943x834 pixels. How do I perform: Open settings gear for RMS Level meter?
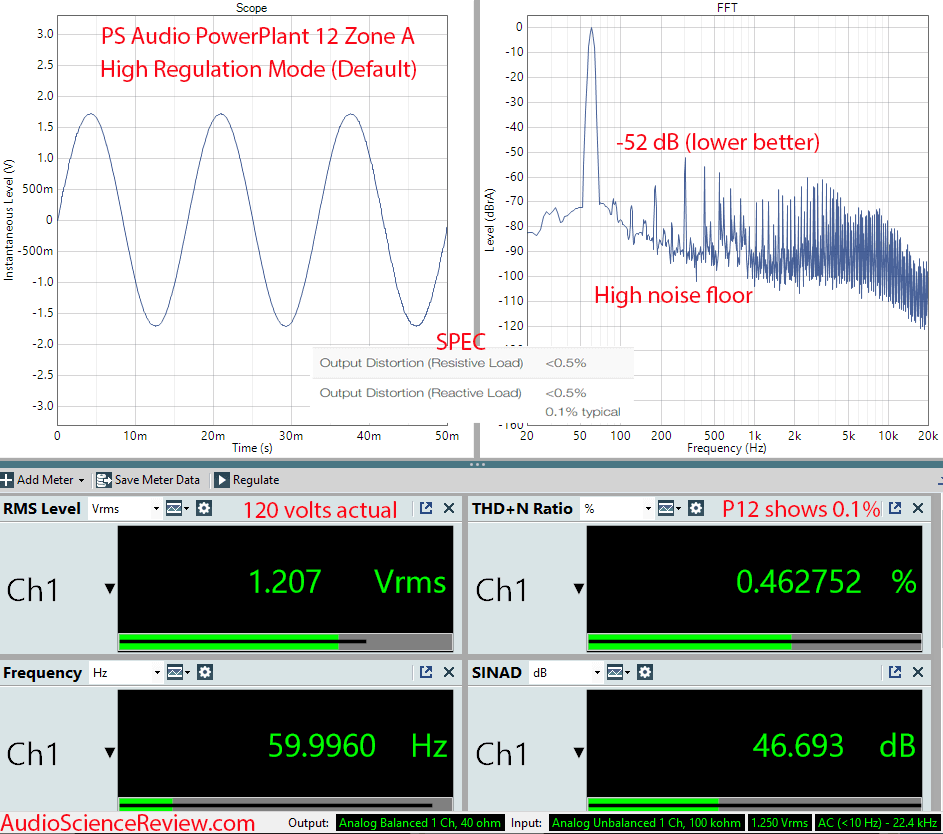pos(204,509)
